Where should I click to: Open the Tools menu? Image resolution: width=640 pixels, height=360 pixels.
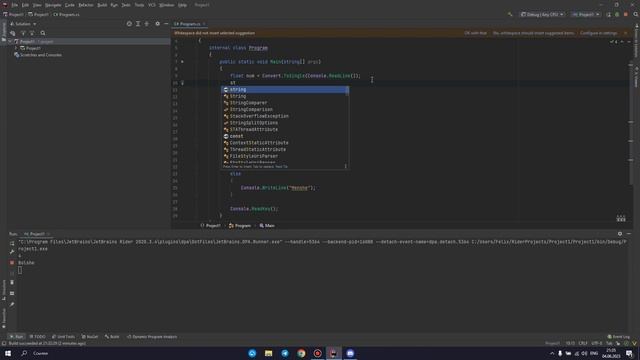click(x=139, y=5)
